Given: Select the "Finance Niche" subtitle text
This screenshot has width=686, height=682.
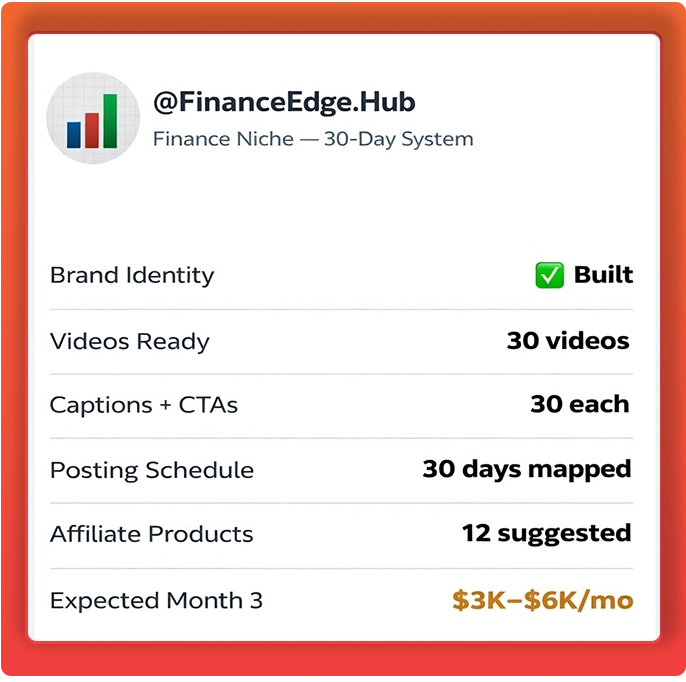Looking at the screenshot, I should [x=223, y=139].
